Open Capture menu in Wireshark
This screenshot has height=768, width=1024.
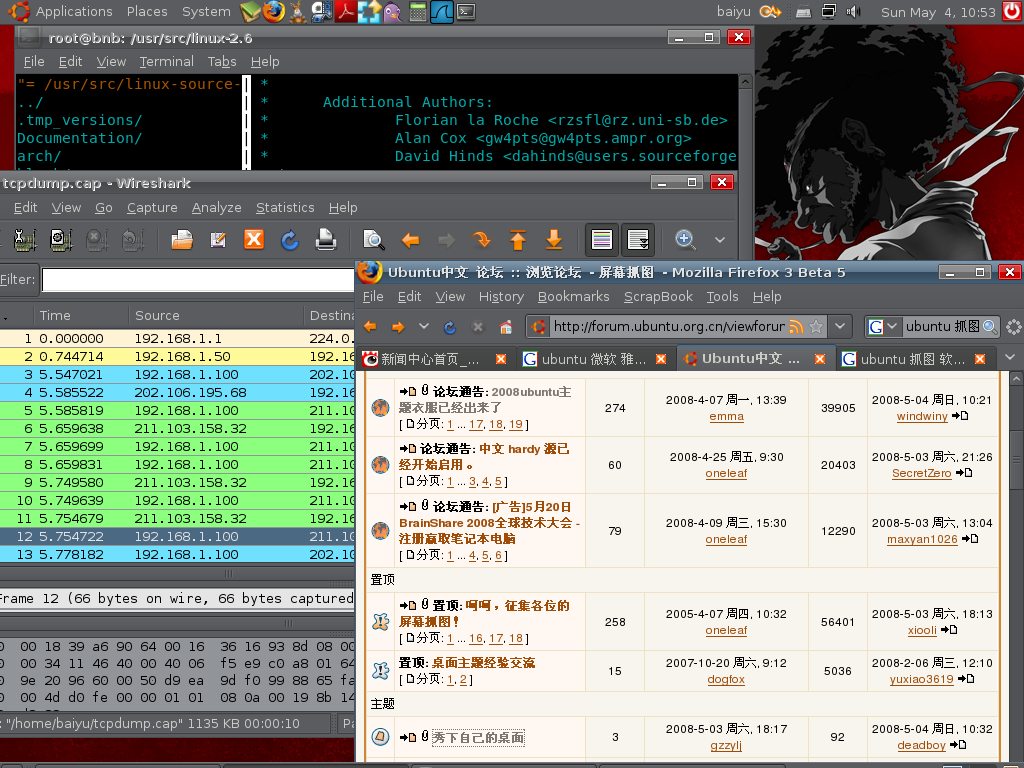[x=152, y=208]
